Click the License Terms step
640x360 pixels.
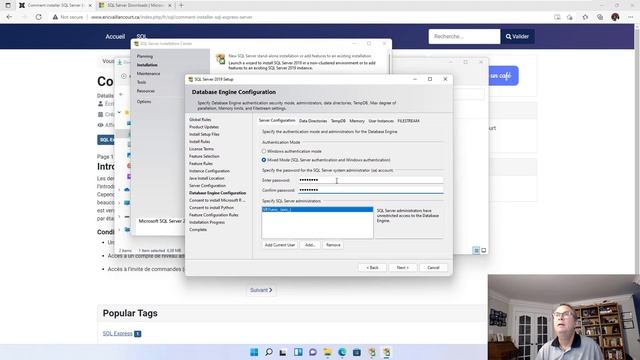coord(201,149)
